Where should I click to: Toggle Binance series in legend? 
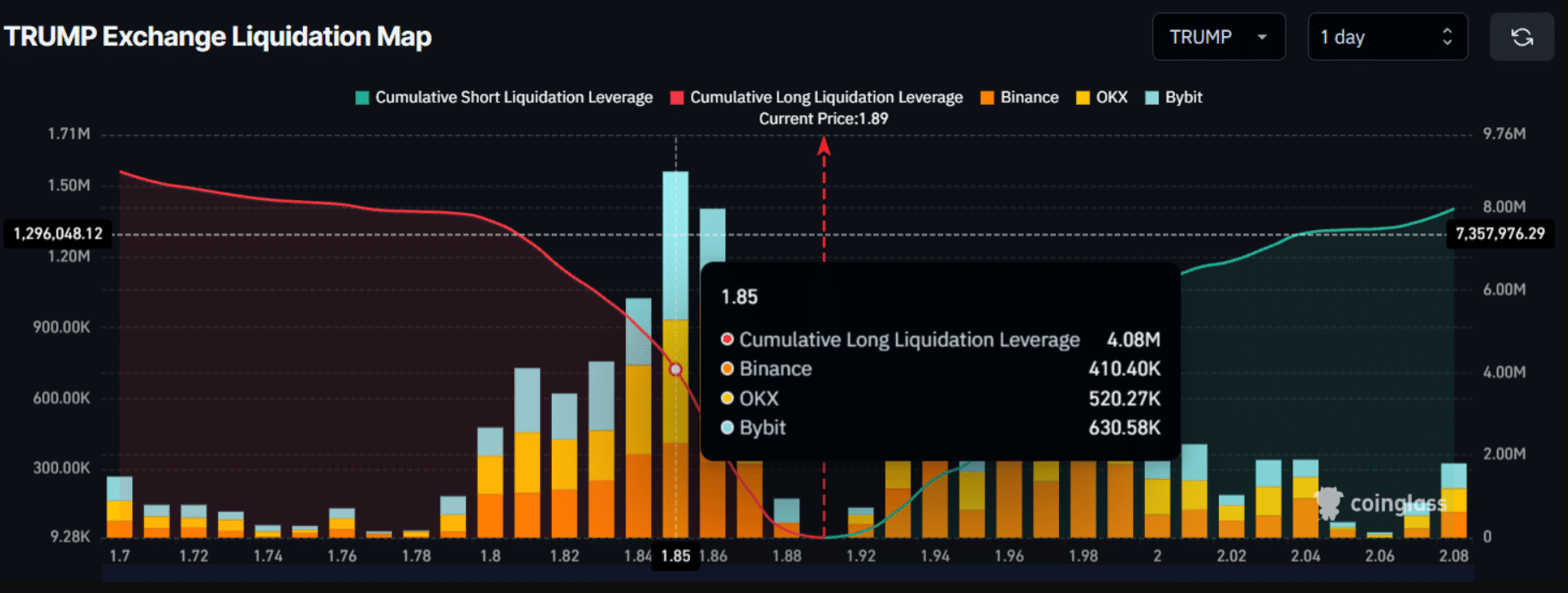click(x=1020, y=97)
